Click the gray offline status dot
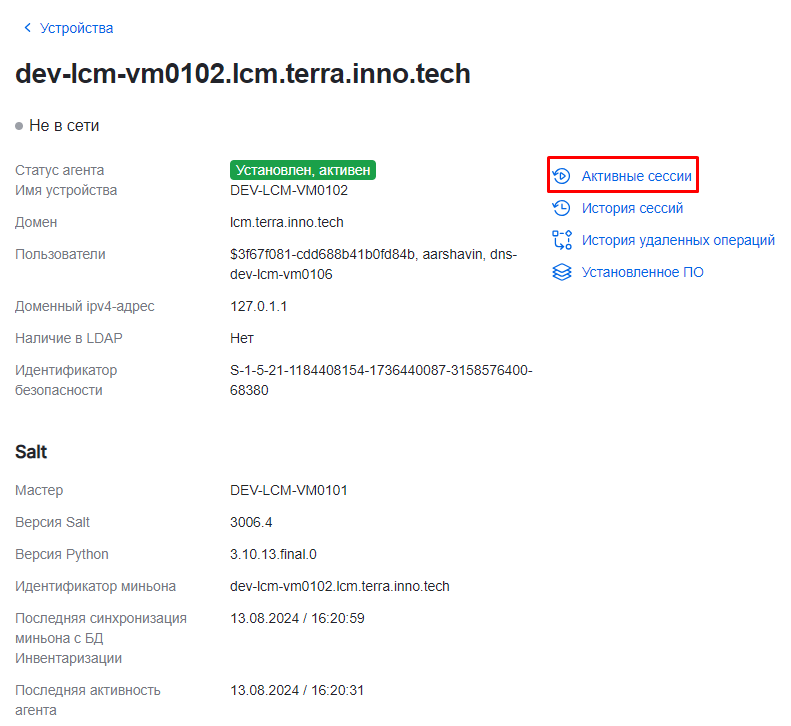The height and width of the screenshot is (726, 791). pyautogui.click(x=19, y=126)
